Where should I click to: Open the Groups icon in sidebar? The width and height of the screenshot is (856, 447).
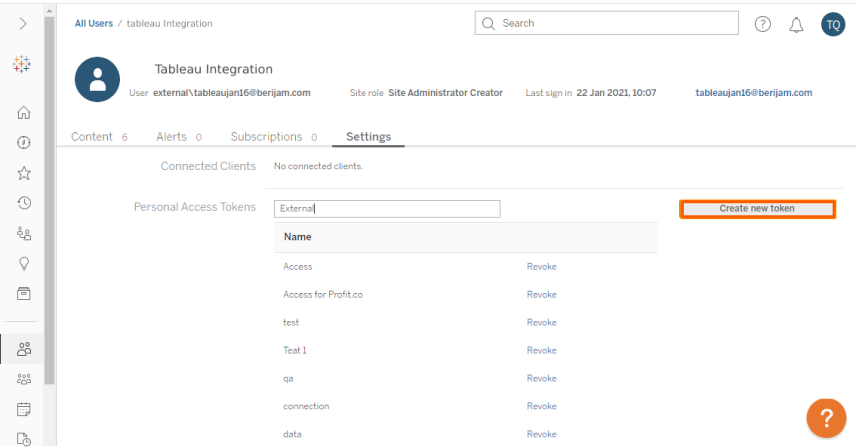[x=23, y=379]
